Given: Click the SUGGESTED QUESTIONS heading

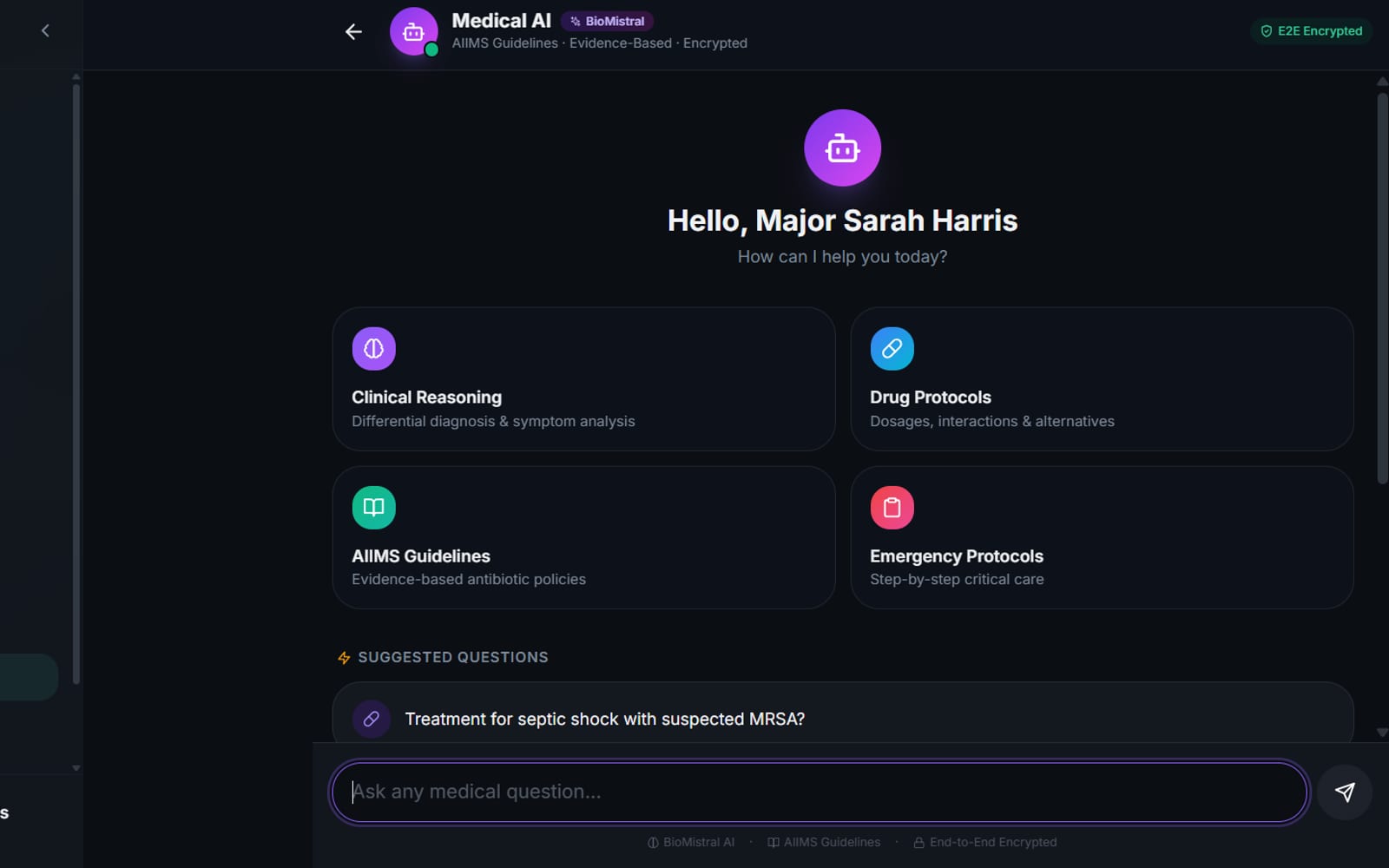Looking at the screenshot, I should [x=453, y=657].
